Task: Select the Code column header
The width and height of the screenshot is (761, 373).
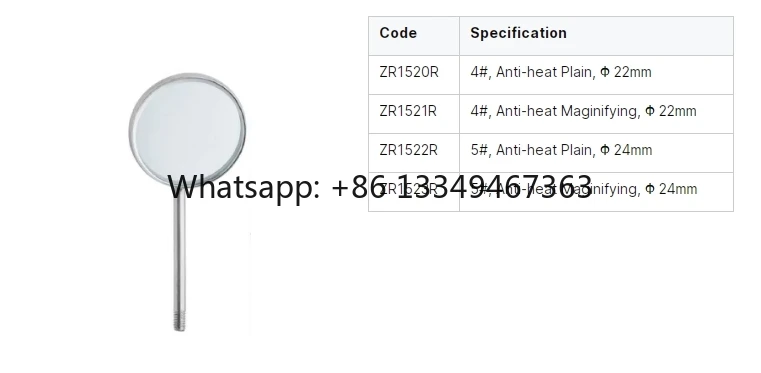Action: click(414, 36)
